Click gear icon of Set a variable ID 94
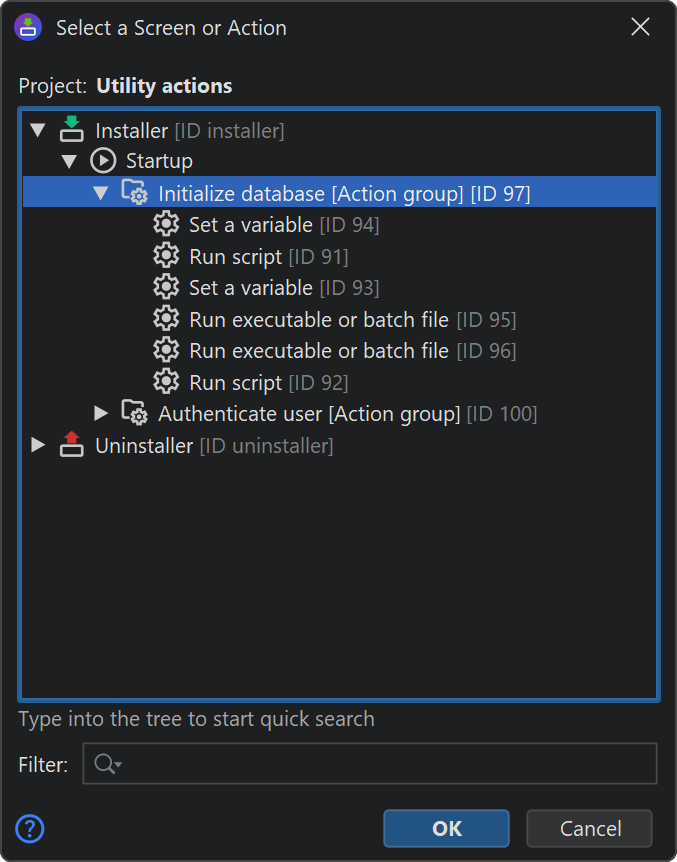 point(166,224)
